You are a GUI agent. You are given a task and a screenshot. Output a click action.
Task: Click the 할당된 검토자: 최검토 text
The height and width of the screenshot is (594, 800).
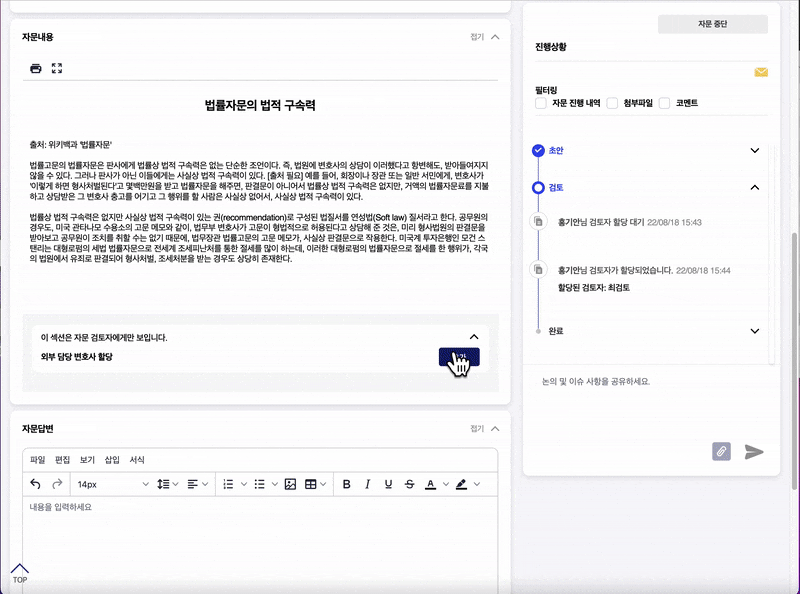click(x=594, y=288)
